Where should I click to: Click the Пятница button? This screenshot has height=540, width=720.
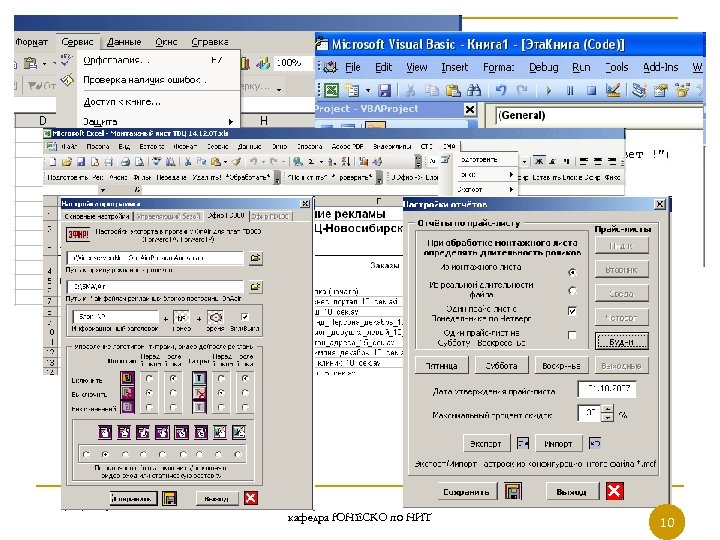441,366
